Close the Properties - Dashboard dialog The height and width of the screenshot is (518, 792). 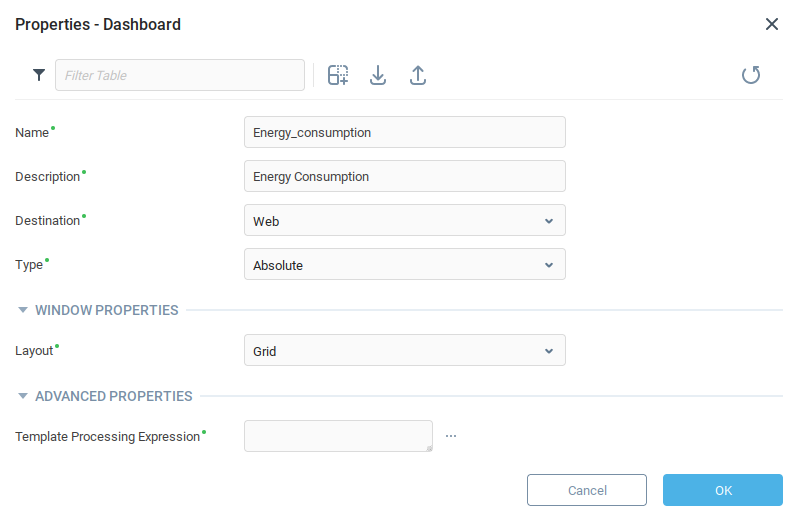point(772,24)
